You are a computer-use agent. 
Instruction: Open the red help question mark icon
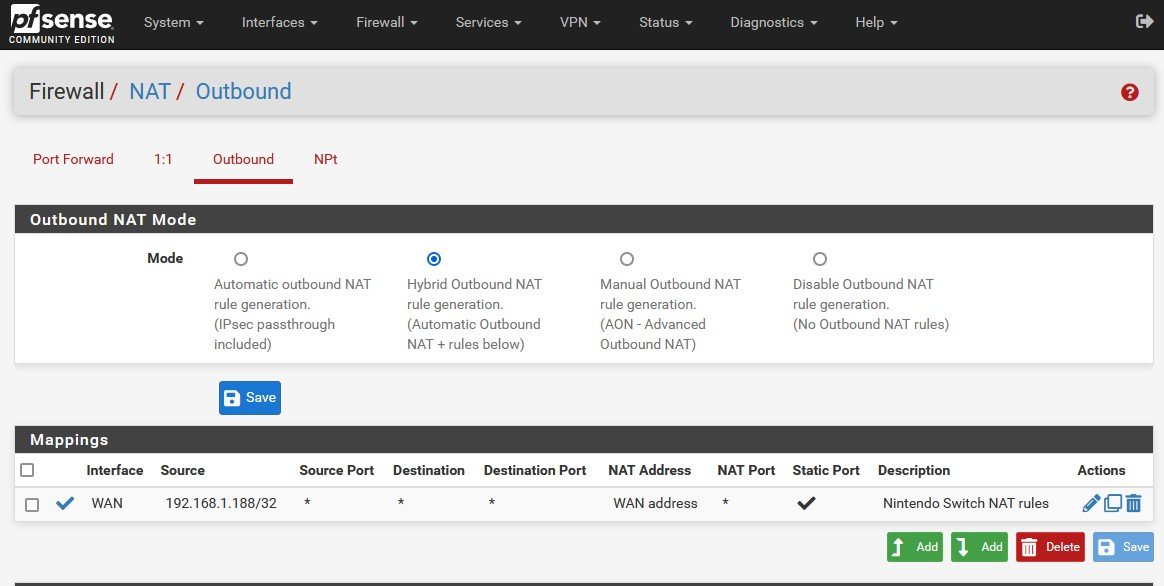coord(1129,92)
